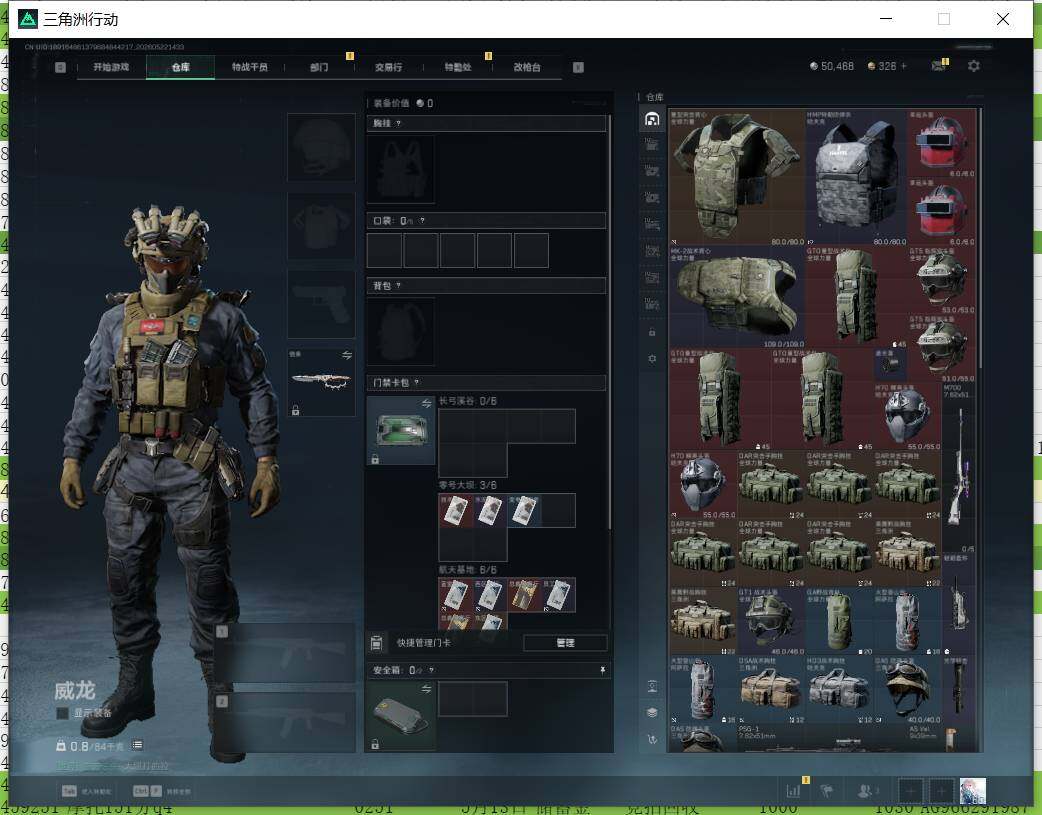Open the friends icon in bottom bar
Image resolution: width=1042 pixels, height=815 pixels.
pyautogui.click(x=865, y=791)
